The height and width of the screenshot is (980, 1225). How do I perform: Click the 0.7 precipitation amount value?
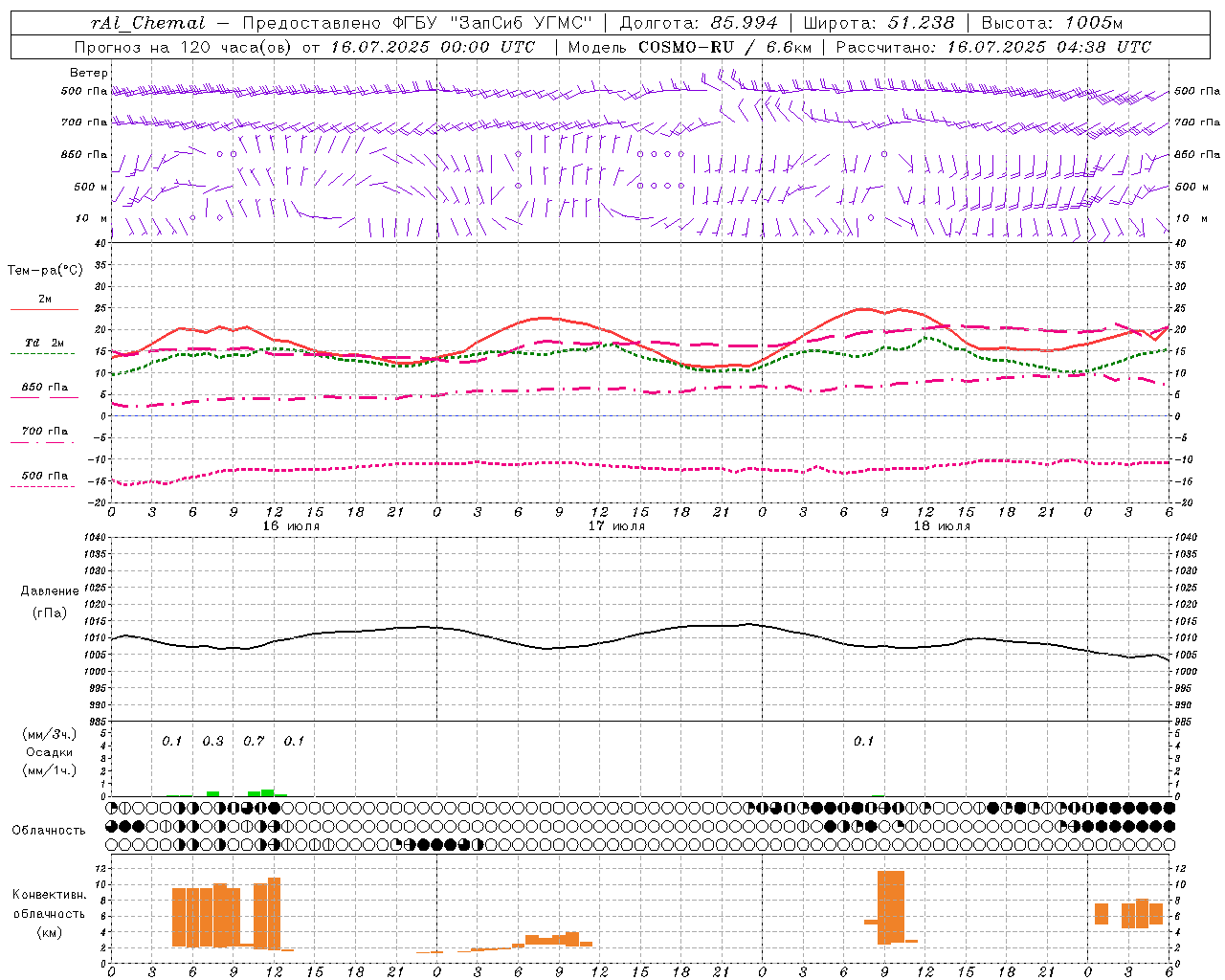click(254, 742)
